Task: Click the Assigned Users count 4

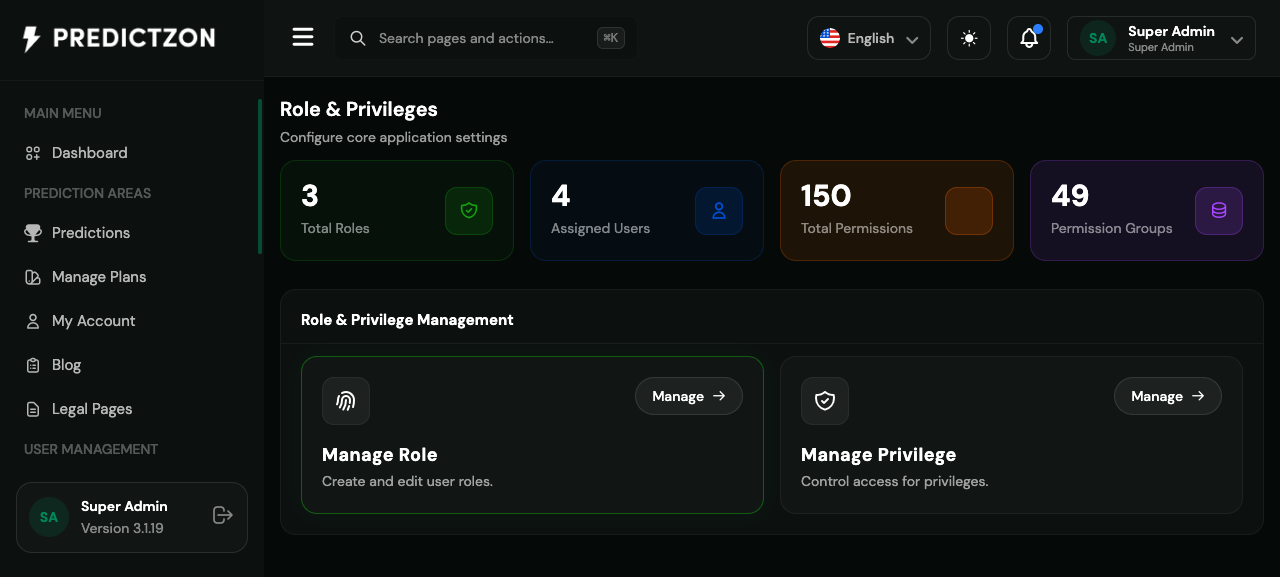Action: [560, 195]
